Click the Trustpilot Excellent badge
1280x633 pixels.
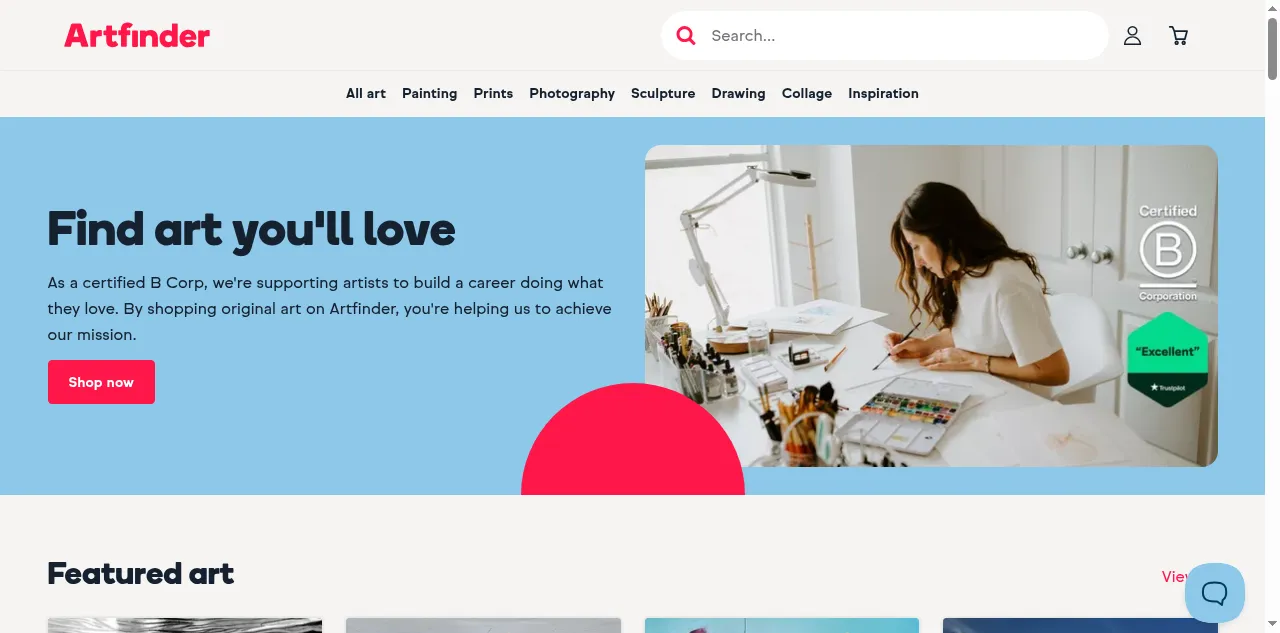click(x=1168, y=359)
